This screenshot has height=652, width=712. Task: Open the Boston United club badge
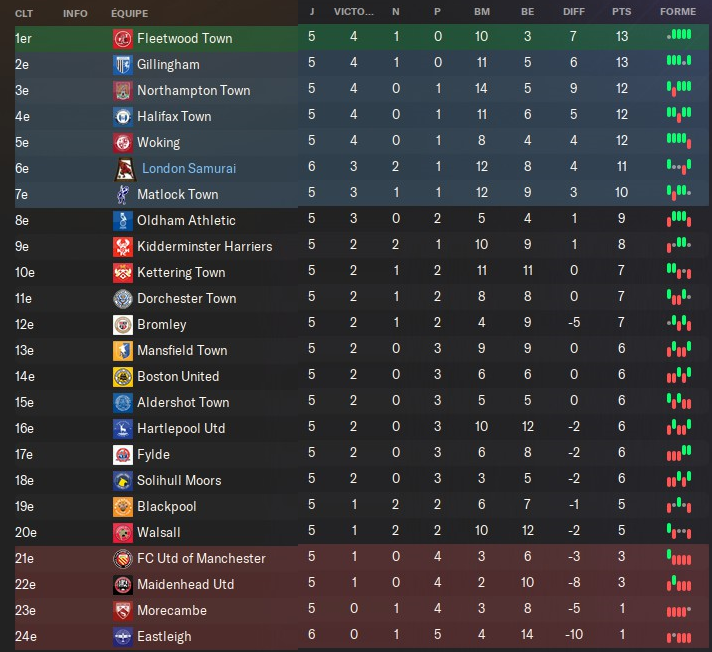click(122, 377)
